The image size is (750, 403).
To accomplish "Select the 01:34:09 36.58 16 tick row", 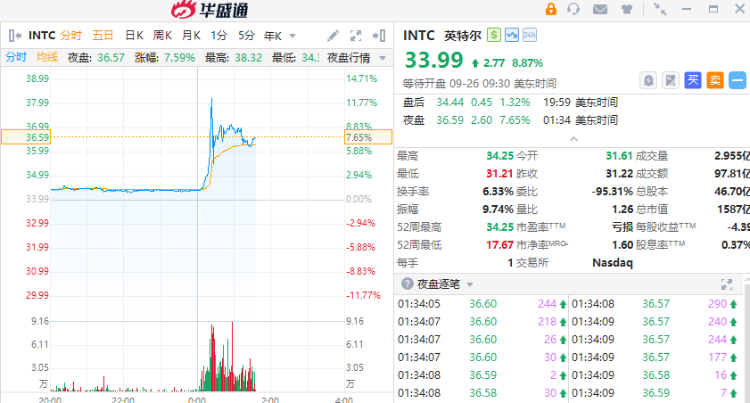I will pyautogui.click(x=655, y=375).
